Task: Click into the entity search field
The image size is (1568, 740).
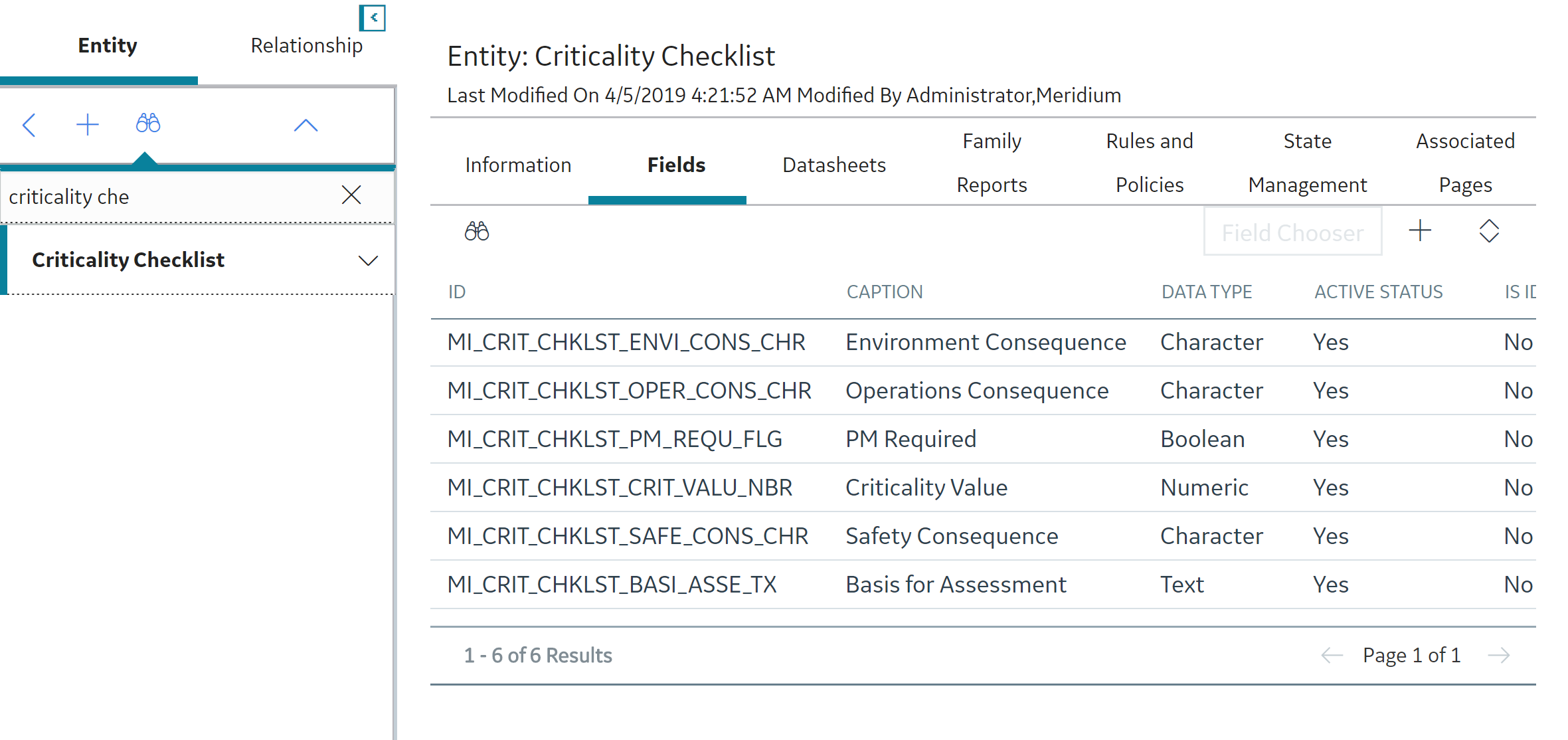Action: coord(169,197)
